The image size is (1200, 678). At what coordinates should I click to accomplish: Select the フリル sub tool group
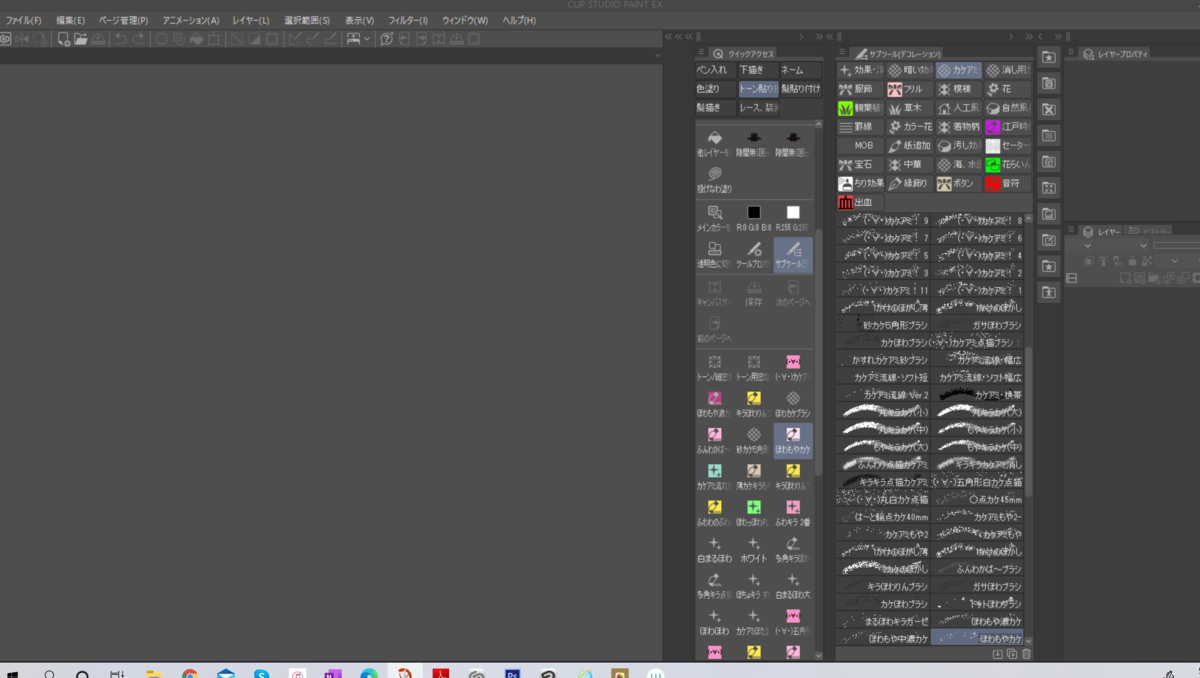[x=910, y=89]
